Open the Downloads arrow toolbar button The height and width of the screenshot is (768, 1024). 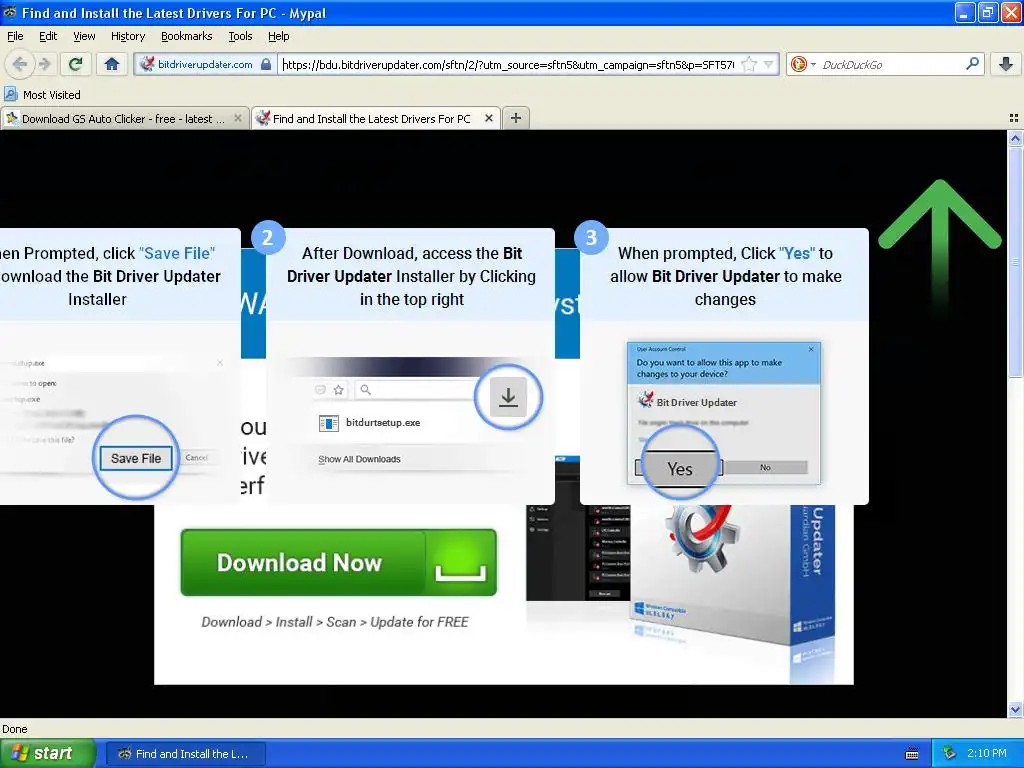pyautogui.click(x=1006, y=64)
